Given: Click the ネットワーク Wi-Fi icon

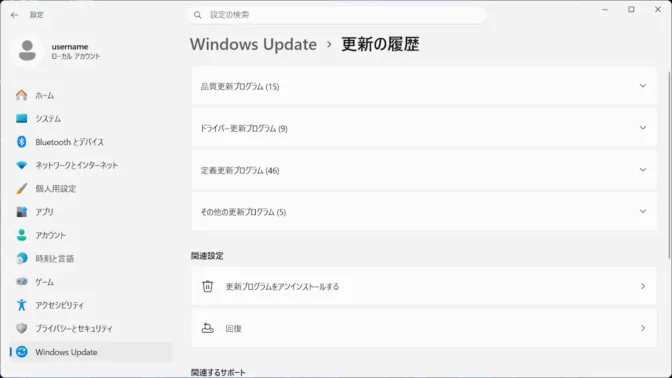Looking at the screenshot, I should [21, 165].
